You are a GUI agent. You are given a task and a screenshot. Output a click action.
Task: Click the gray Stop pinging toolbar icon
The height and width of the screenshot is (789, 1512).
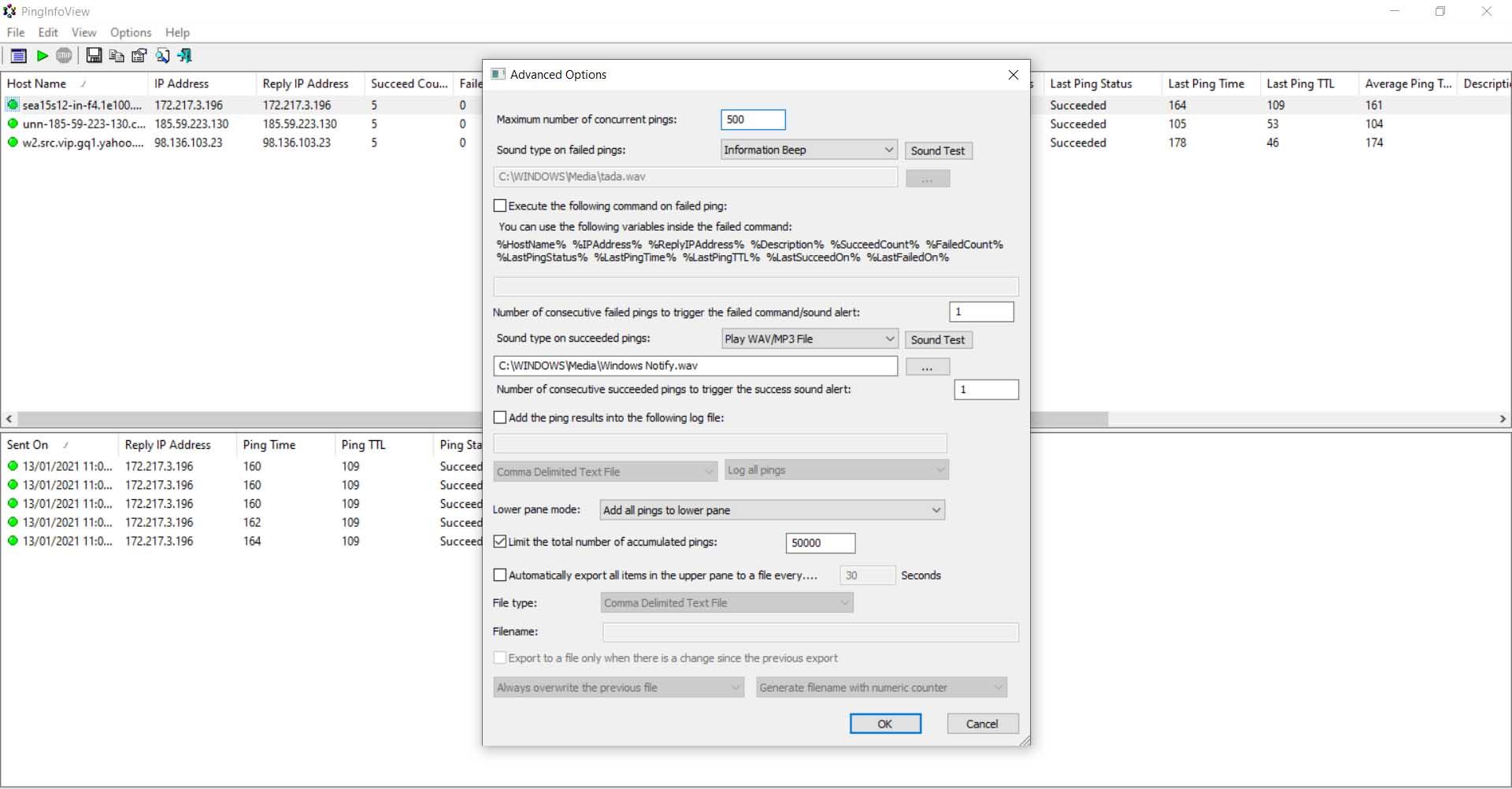[x=64, y=55]
